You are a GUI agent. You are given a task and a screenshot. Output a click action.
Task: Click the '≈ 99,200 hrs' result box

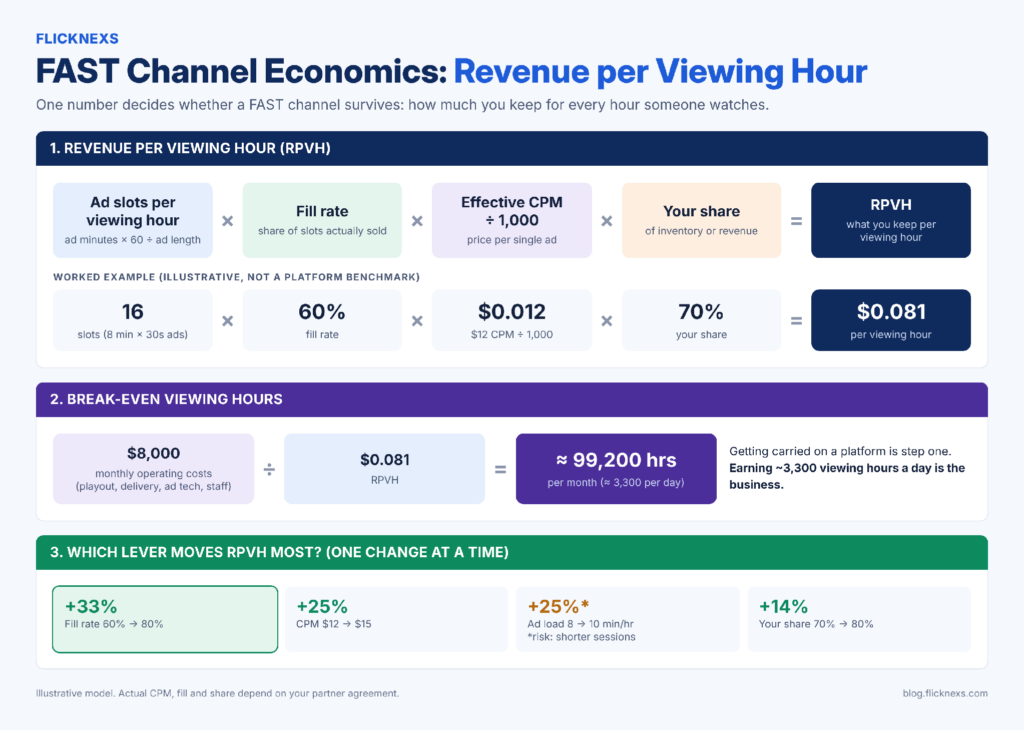click(616, 469)
